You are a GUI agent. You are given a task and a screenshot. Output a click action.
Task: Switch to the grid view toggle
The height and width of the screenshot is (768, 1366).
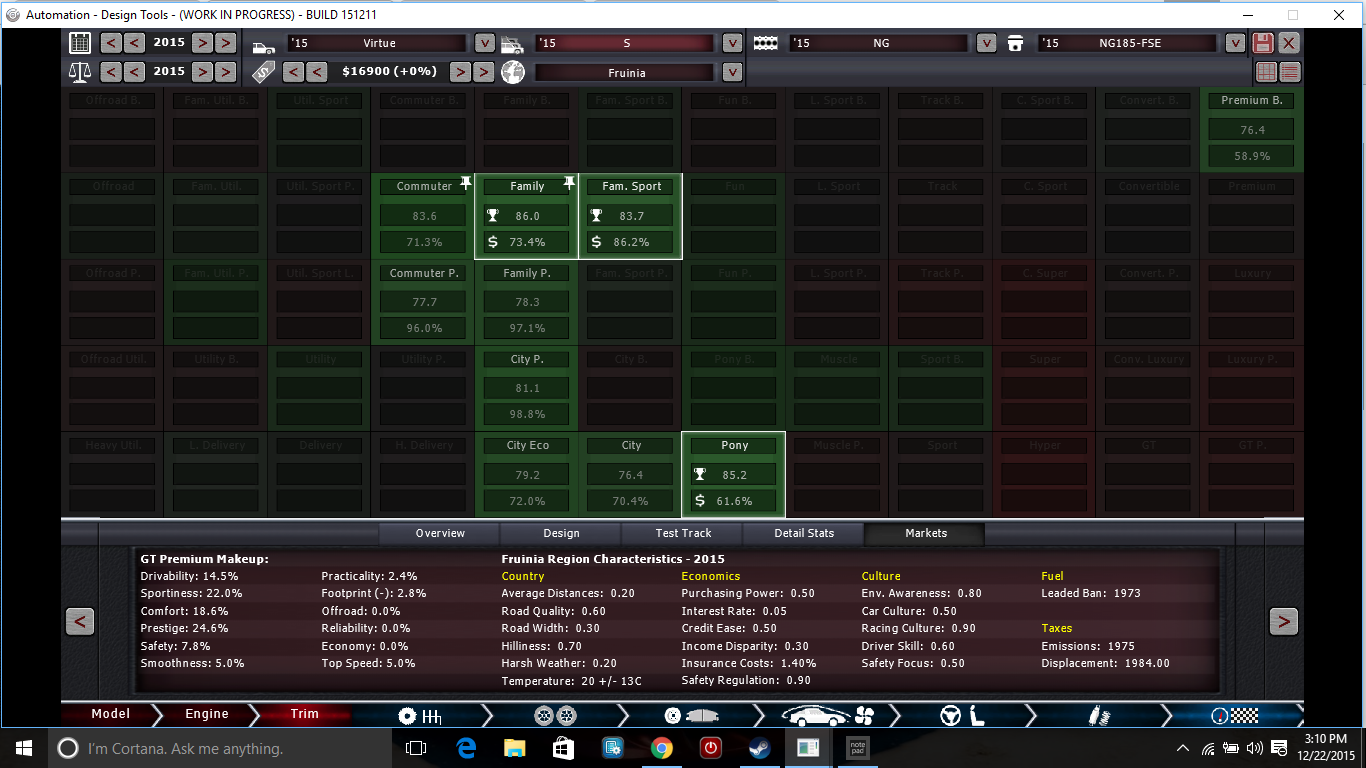(1267, 72)
